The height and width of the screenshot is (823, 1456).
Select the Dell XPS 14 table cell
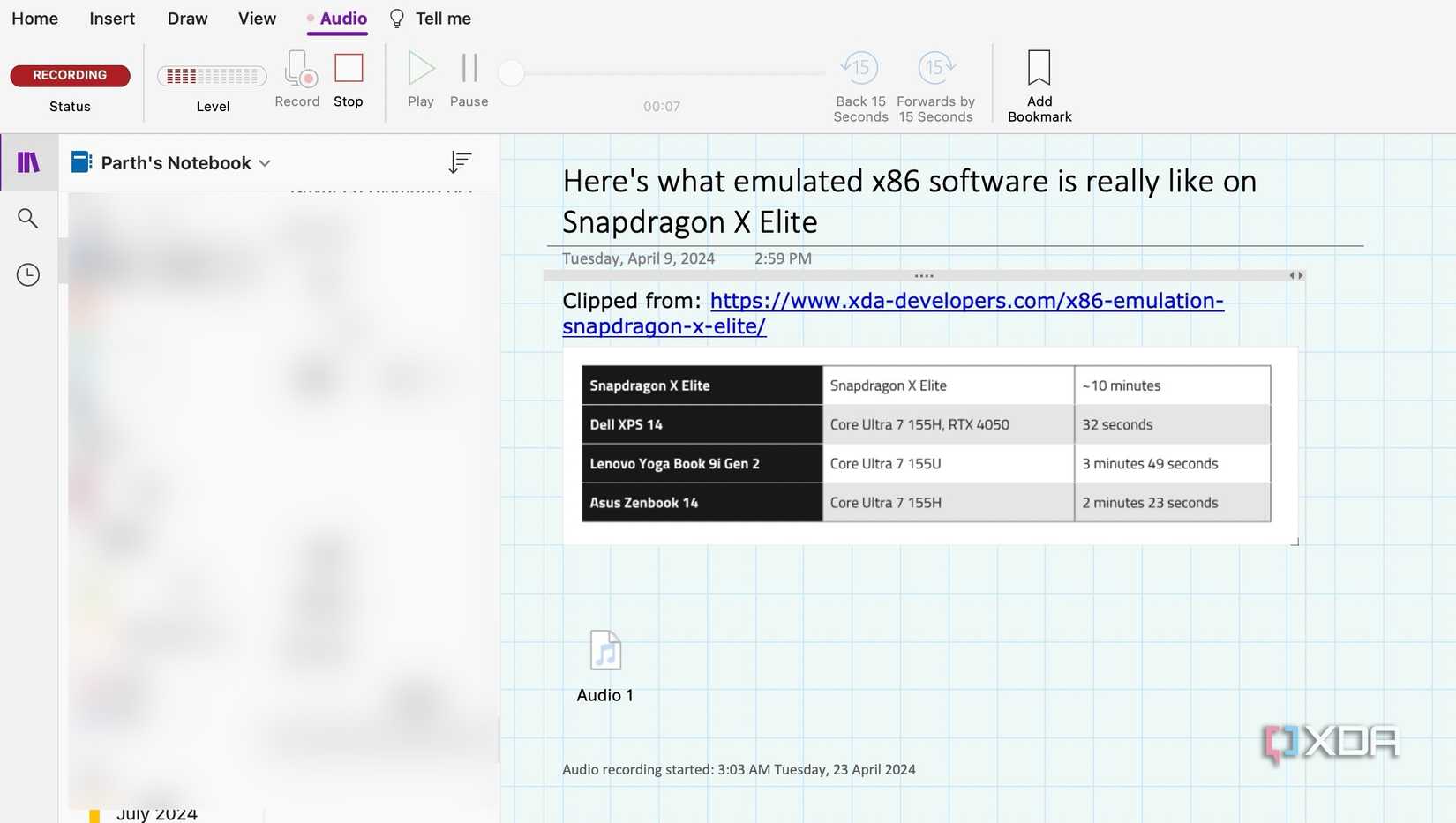pyautogui.click(x=702, y=424)
